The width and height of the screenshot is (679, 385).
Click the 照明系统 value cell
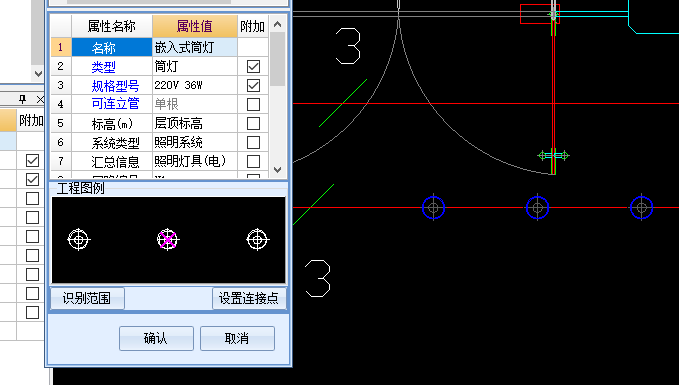[x=195, y=142]
